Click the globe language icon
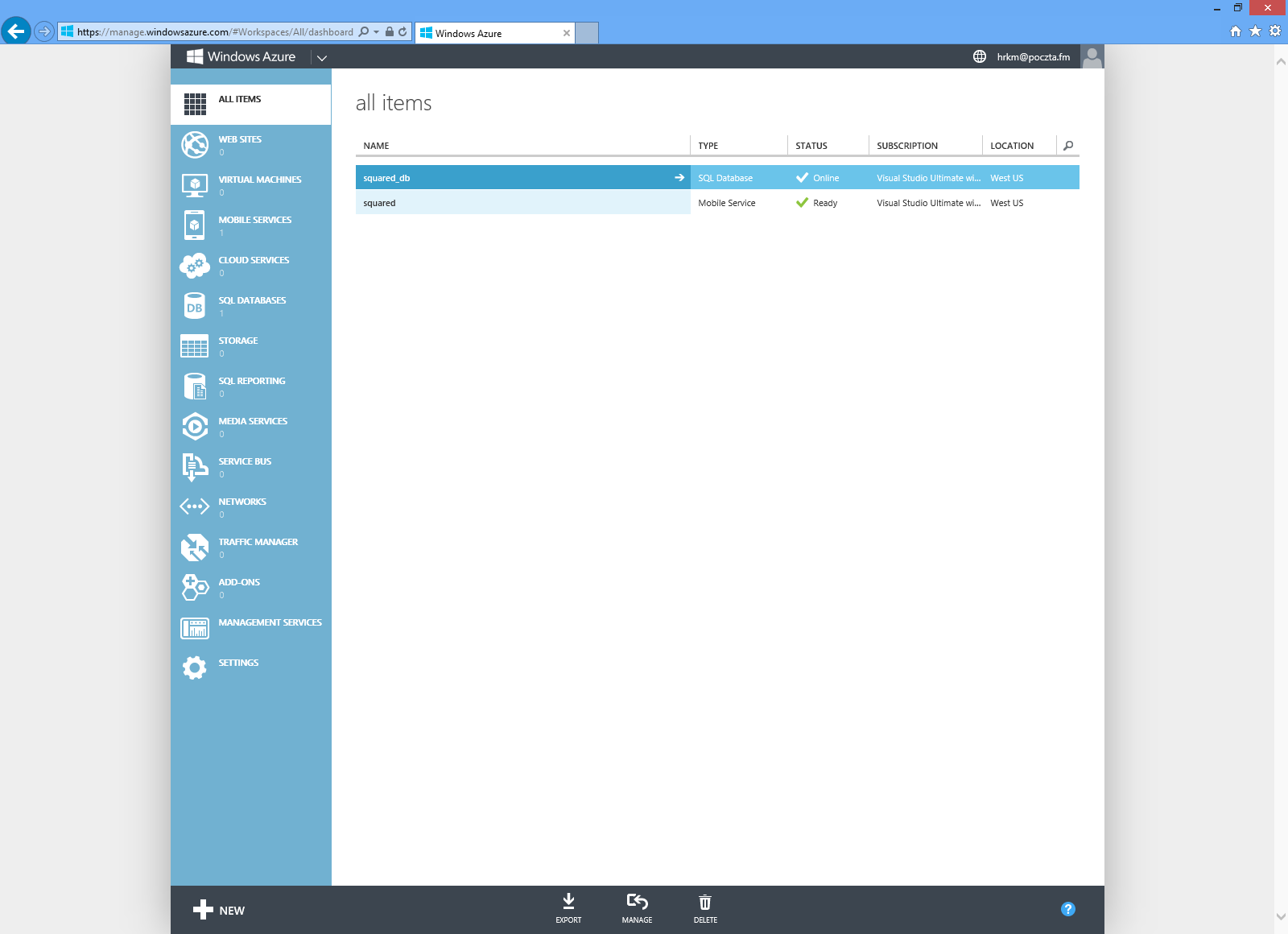Image resolution: width=1288 pixels, height=934 pixels. pyautogui.click(x=980, y=56)
